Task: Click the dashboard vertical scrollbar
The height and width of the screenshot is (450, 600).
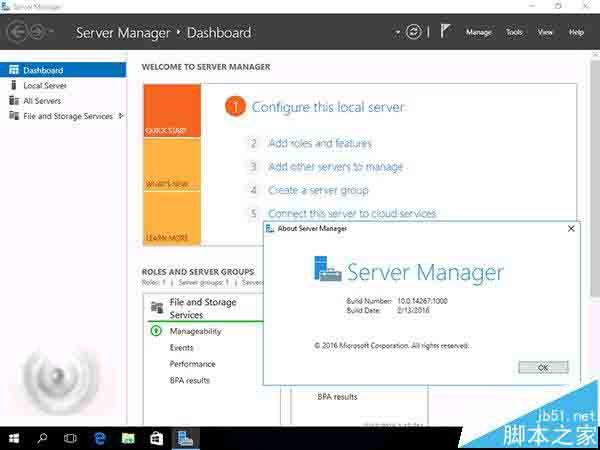Action: click(595, 177)
